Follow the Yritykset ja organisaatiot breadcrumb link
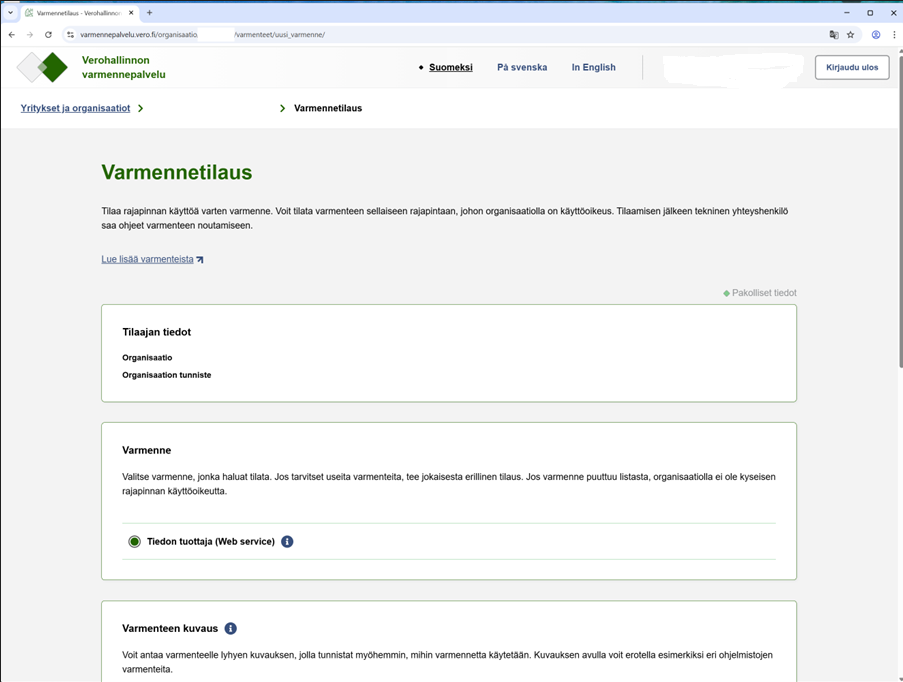The image size is (903, 682). pos(75,108)
